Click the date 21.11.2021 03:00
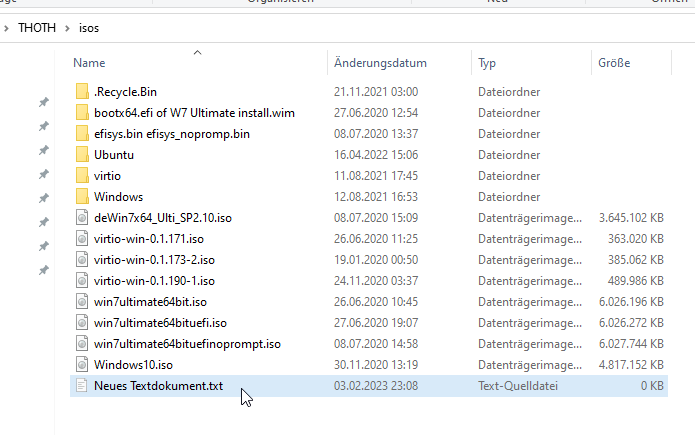 pyautogui.click(x=376, y=92)
